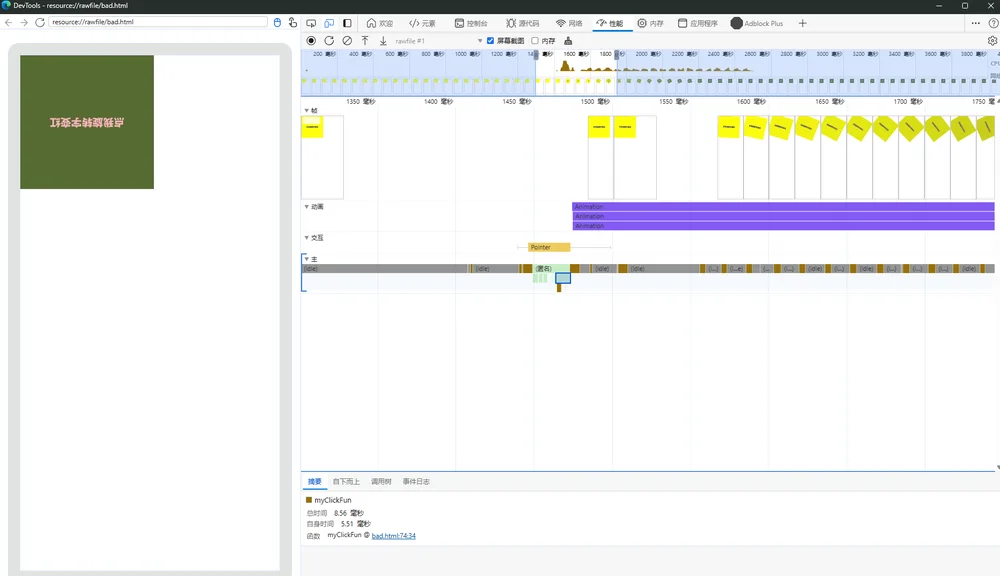Select the Pointer interaction bar
1000x576 pixels.
click(x=549, y=247)
